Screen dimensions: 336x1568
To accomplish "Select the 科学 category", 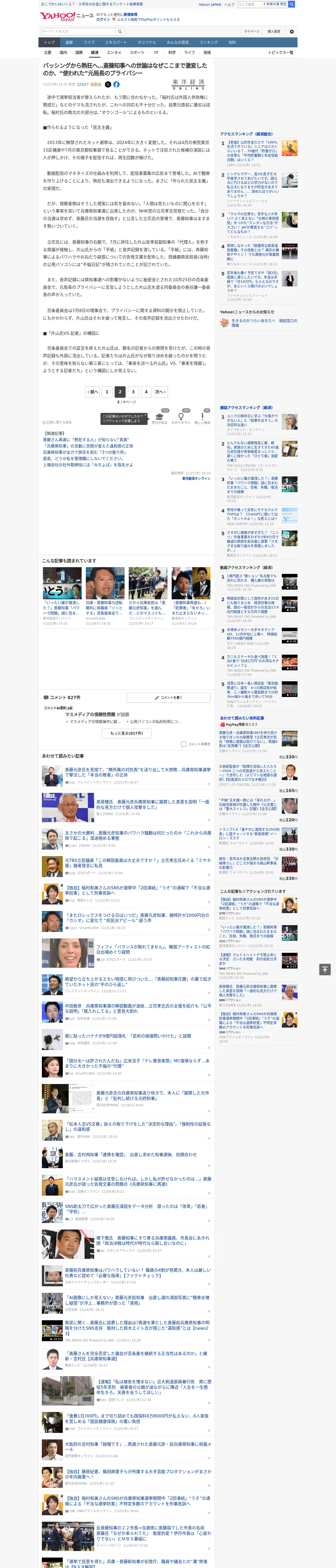I will tap(172, 52).
